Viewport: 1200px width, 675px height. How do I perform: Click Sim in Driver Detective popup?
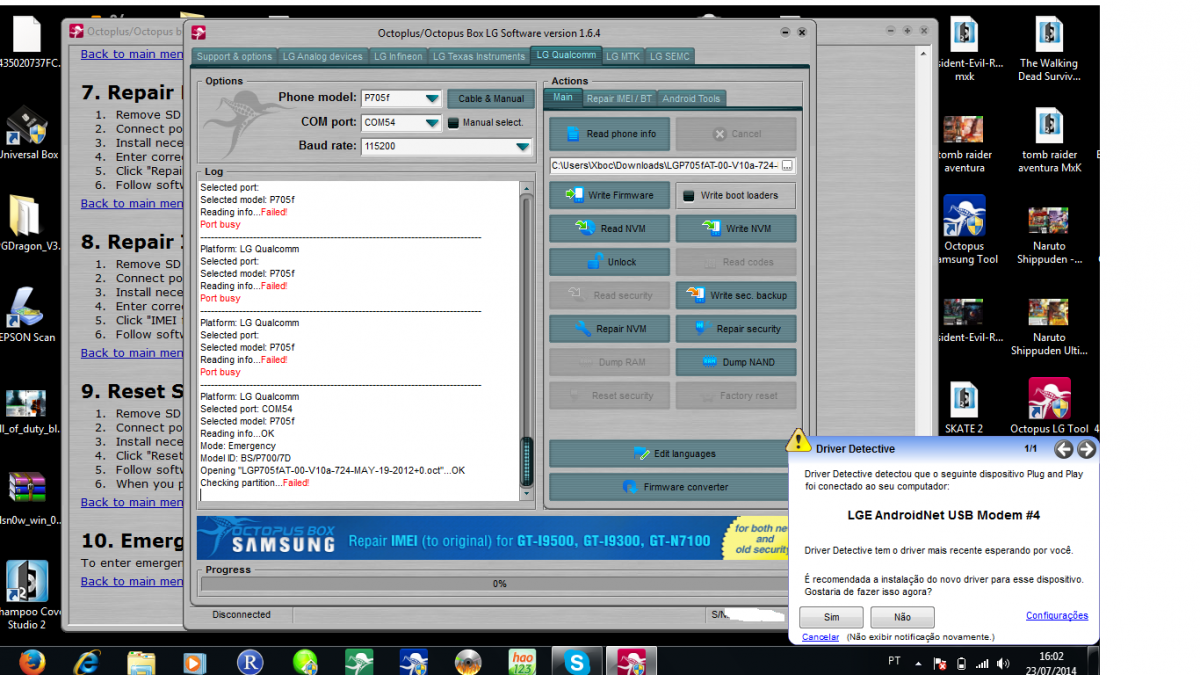(831, 617)
